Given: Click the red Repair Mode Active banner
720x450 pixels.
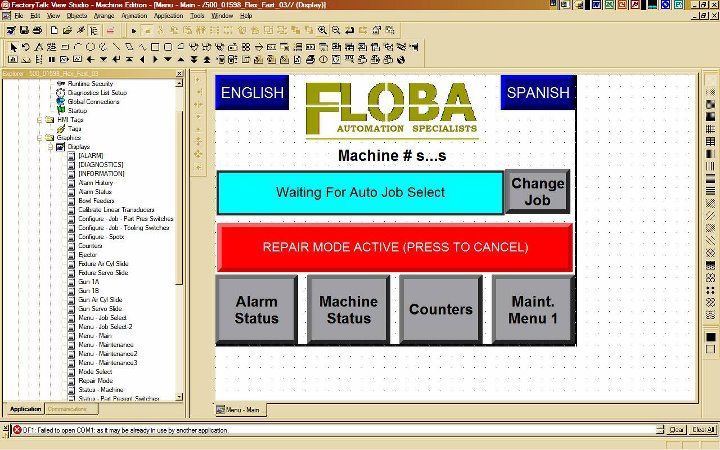Looking at the screenshot, I should coord(395,247).
